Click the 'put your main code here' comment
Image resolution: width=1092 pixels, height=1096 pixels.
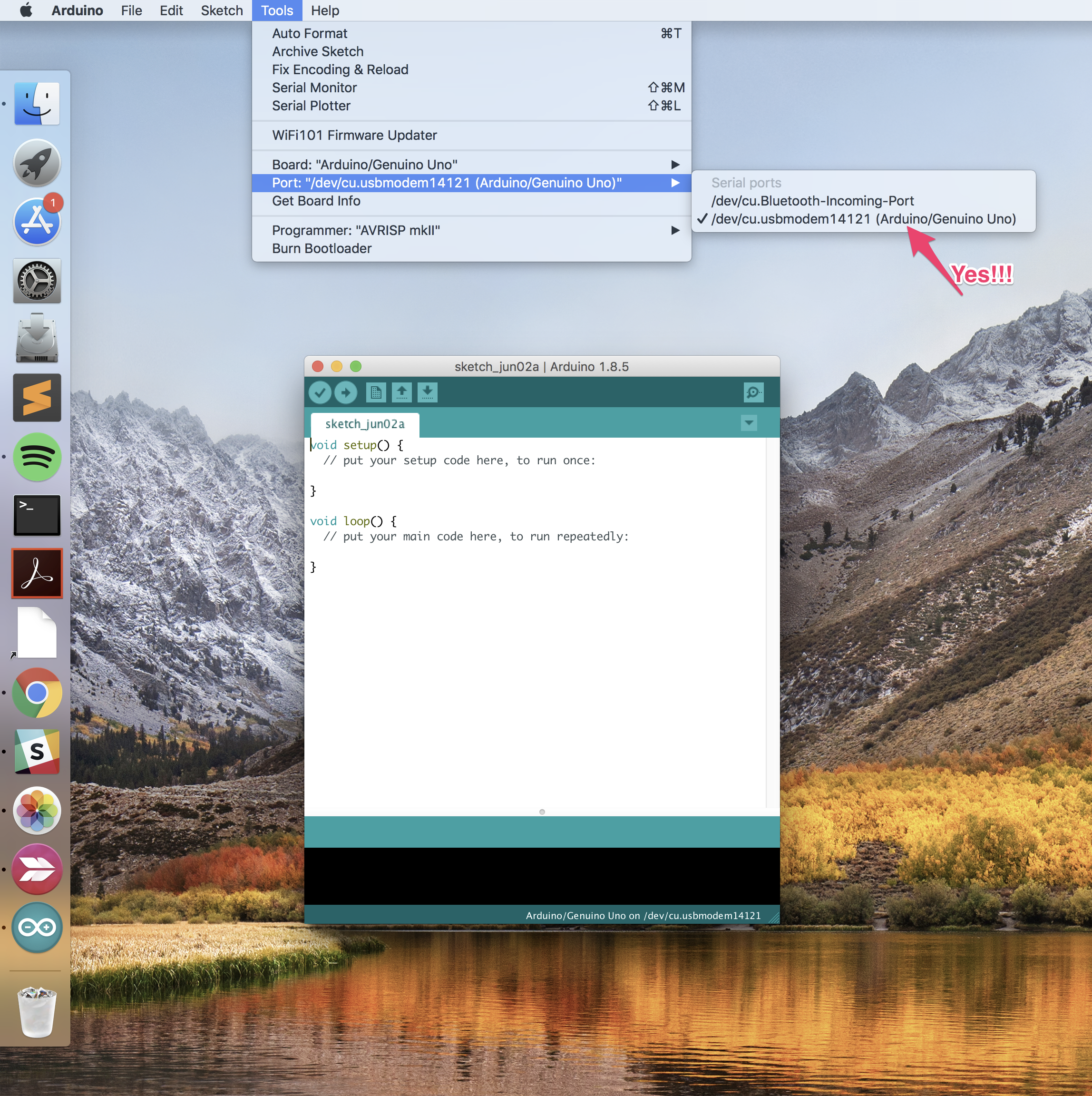tap(476, 537)
